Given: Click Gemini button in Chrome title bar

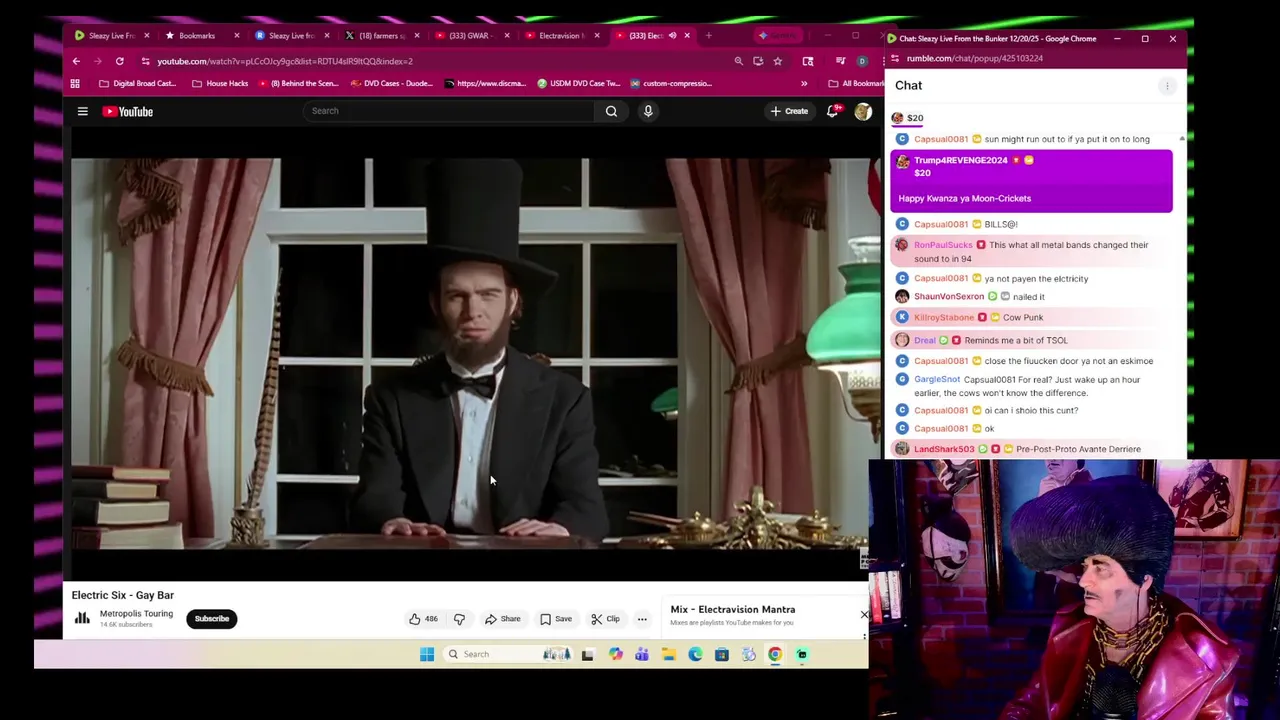Looking at the screenshot, I should click(777, 36).
